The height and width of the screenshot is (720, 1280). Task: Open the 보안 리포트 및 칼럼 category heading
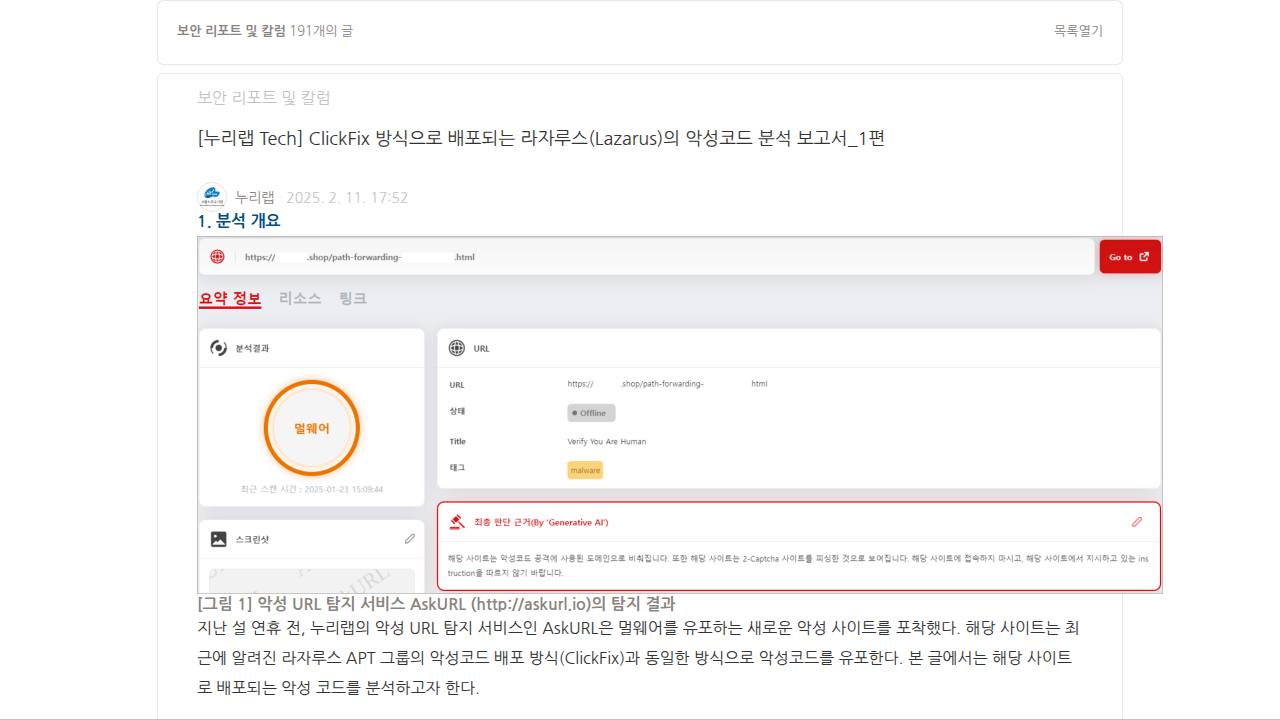pos(231,31)
